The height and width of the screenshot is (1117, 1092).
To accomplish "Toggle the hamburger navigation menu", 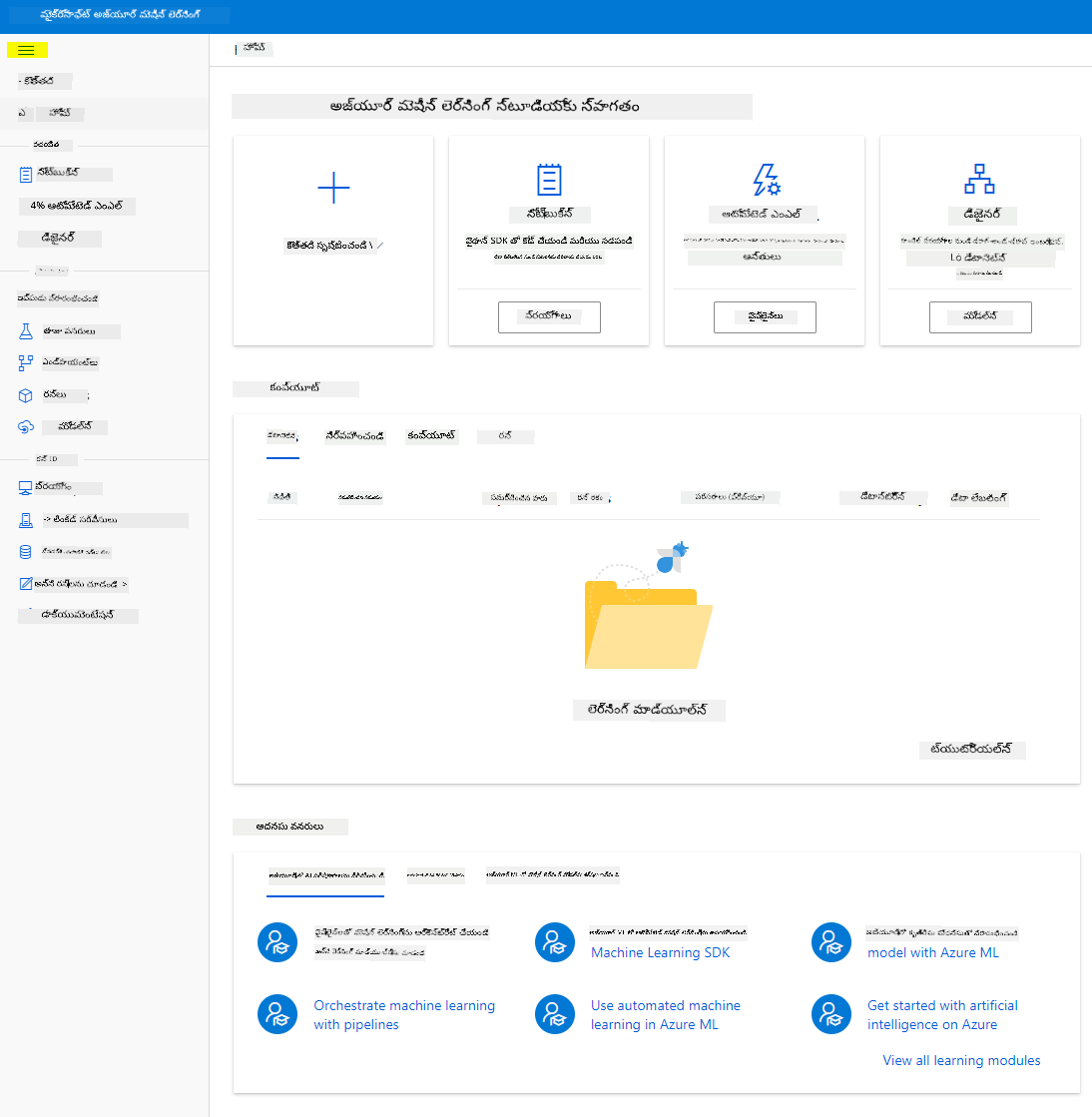I will coord(26,50).
